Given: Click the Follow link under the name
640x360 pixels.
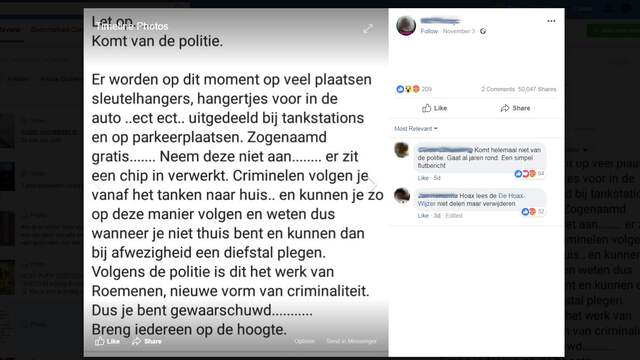Looking at the screenshot, I should pos(429,31).
